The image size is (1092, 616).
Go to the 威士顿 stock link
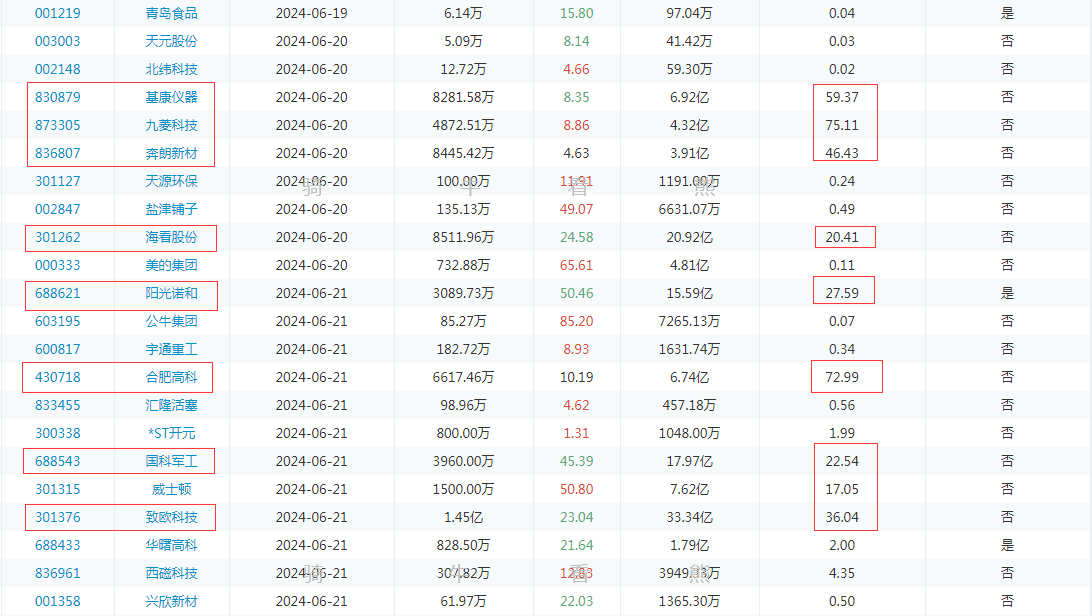pos(171,489)
